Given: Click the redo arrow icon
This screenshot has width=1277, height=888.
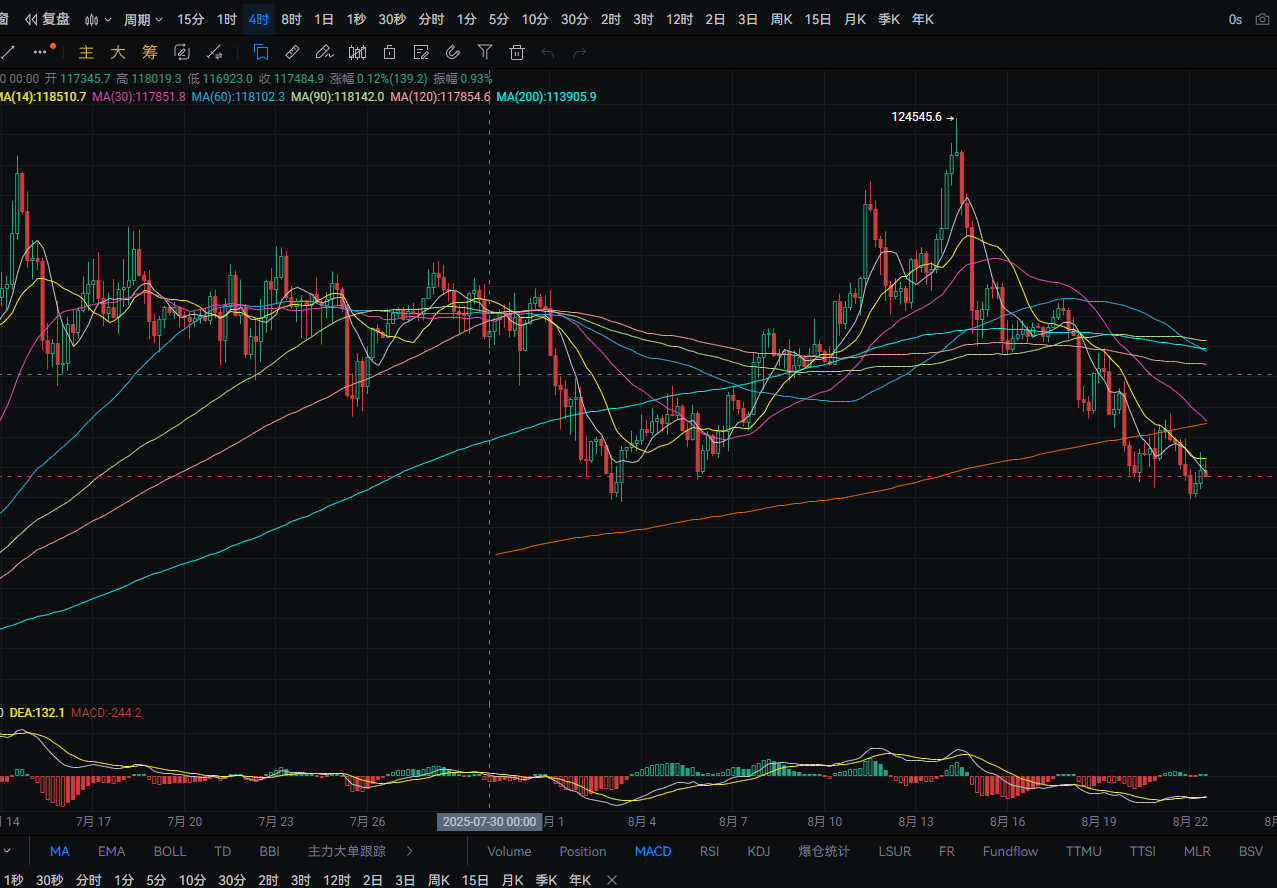Looking at the screenshot, I should tap(579, 52).
